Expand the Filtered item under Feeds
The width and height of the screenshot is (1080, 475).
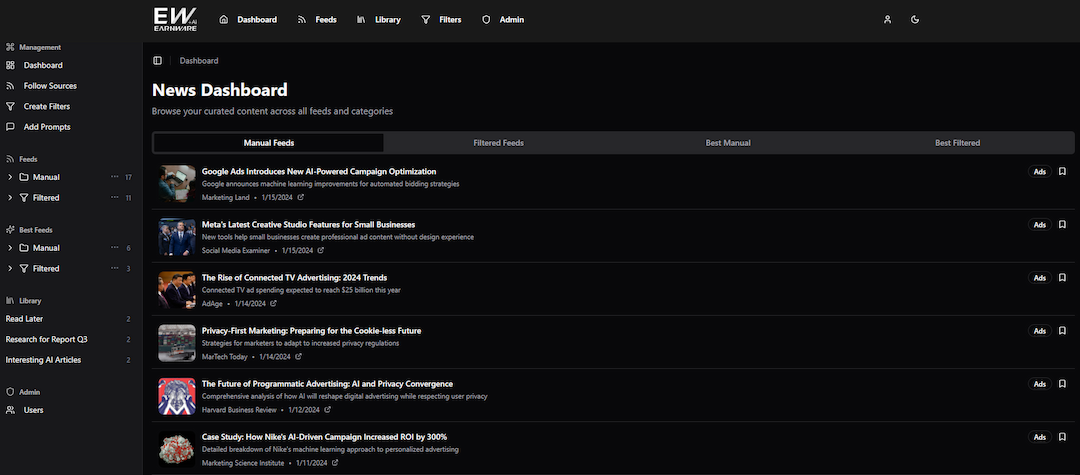pyautogui.click(x=10, y=198)
